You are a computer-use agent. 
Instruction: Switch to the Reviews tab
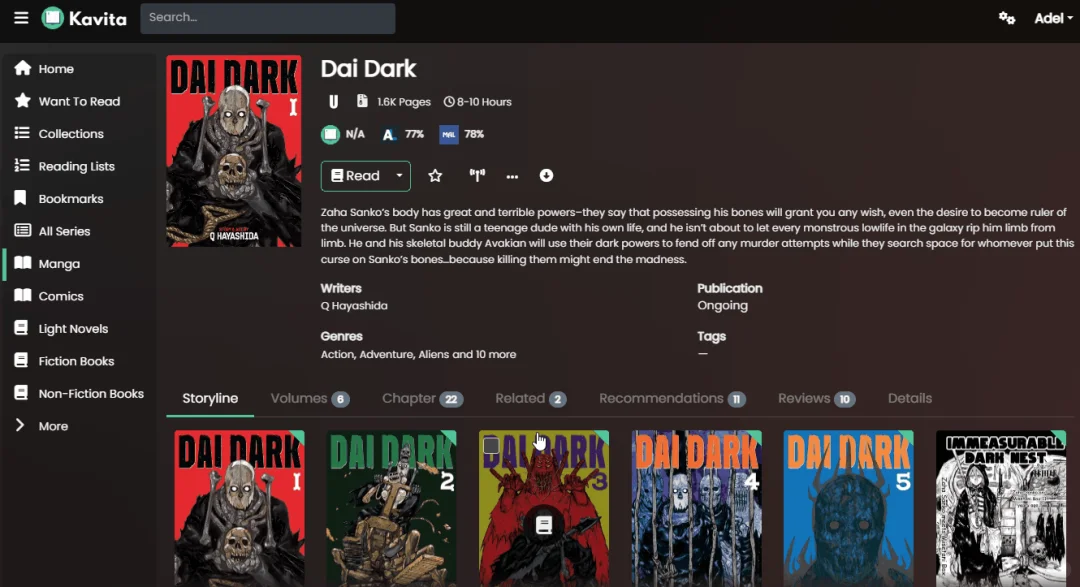coord(816,399)
